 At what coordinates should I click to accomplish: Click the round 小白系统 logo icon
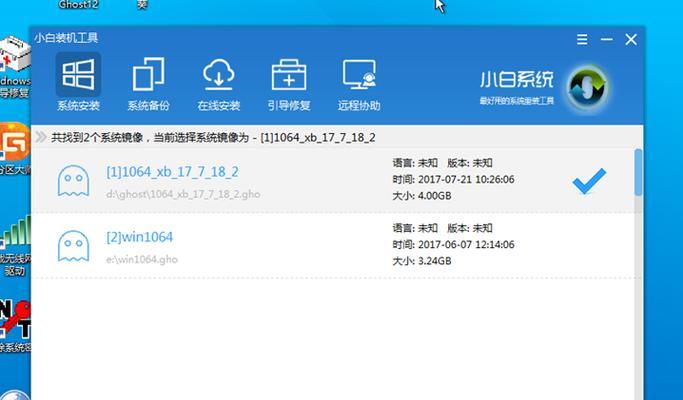click(587, 88)
